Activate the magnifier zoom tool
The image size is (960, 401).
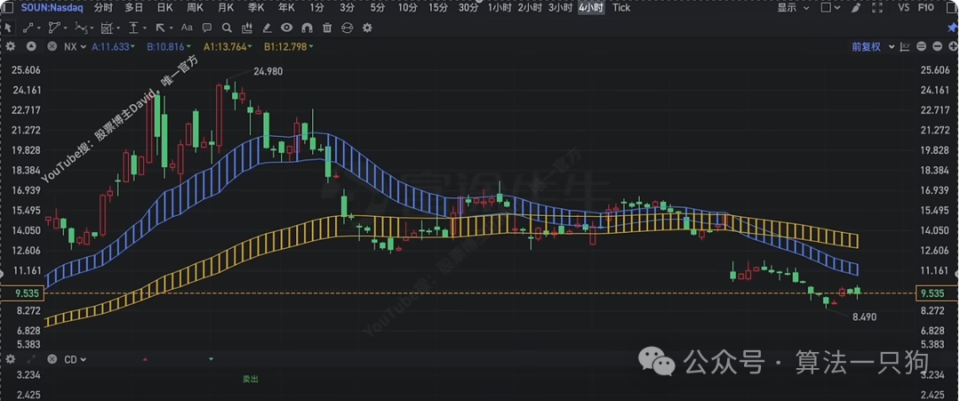pyautogui.click(x=227, y=28)
